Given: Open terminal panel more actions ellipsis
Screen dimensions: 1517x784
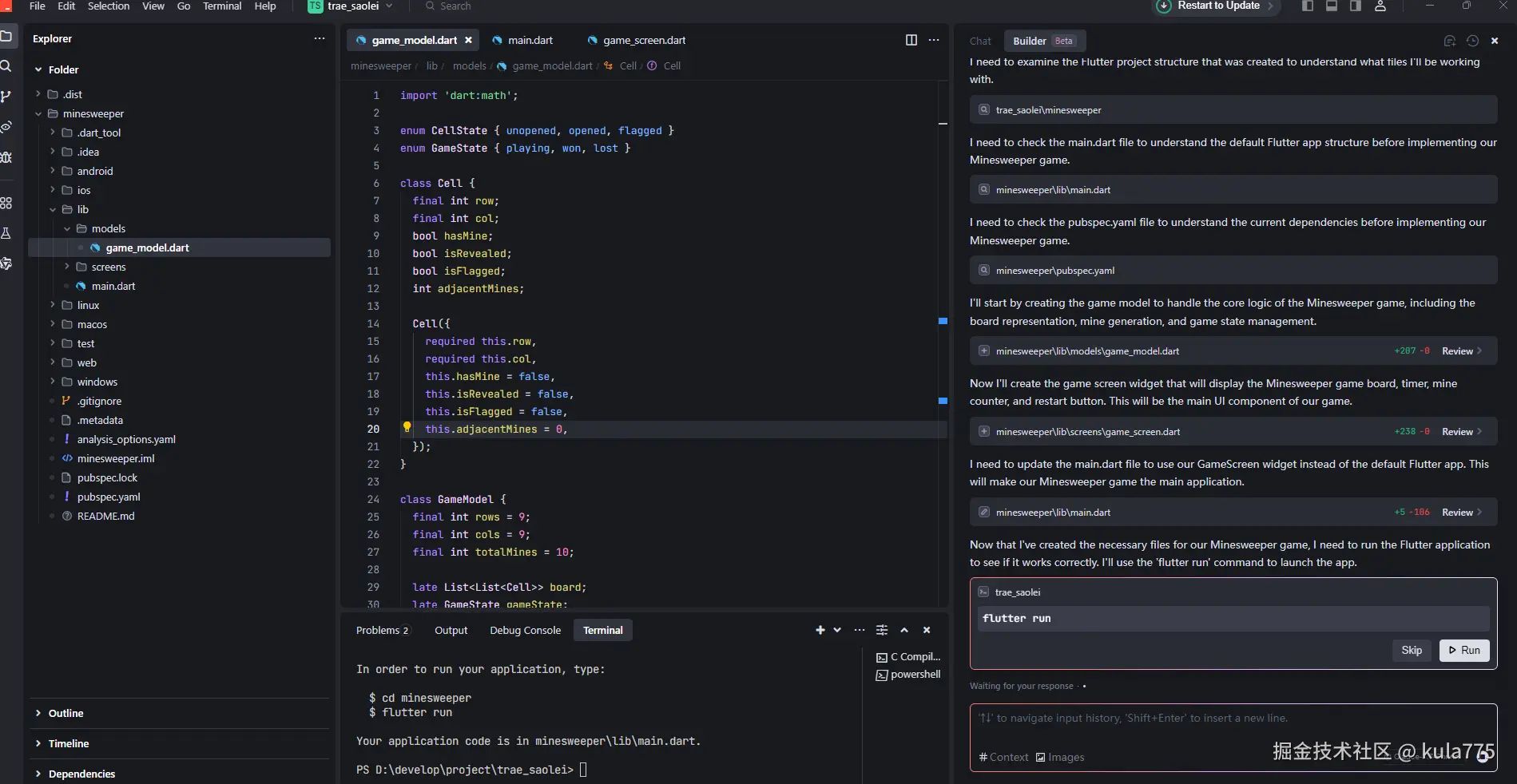Looking at the screenshot, I should 860,630.
